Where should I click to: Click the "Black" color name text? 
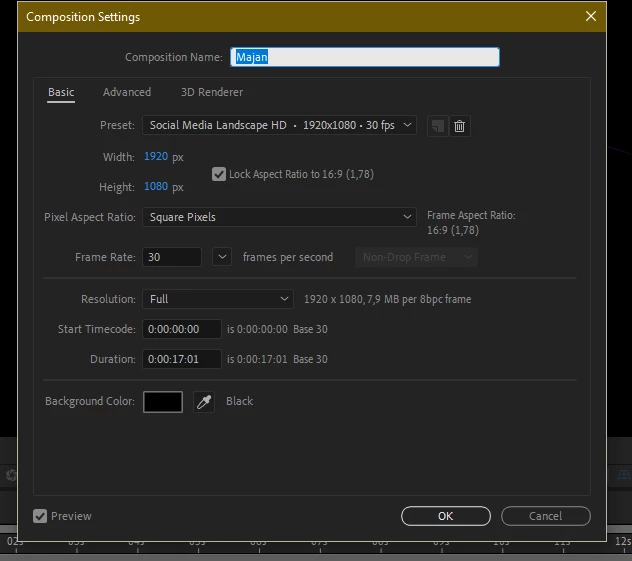coord(239,401)
